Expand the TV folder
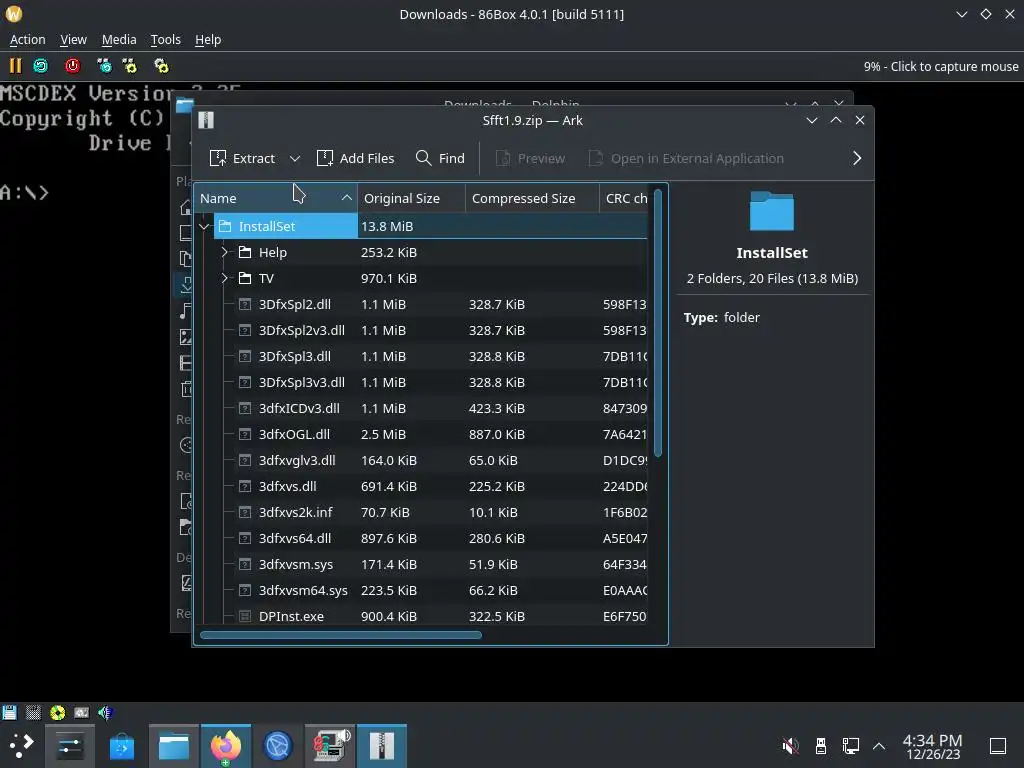 point(224,279)
